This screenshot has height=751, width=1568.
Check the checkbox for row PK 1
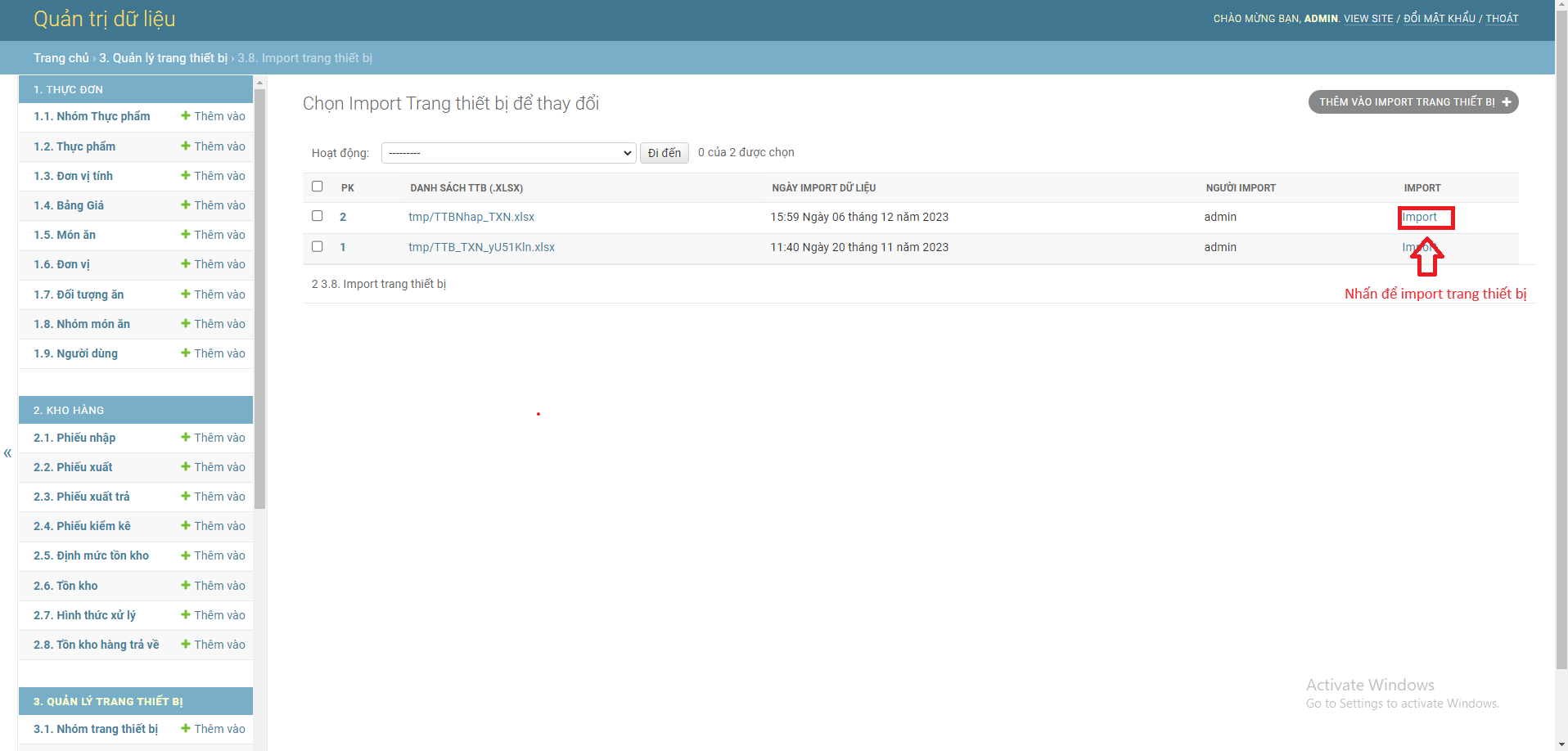[318, 246]
